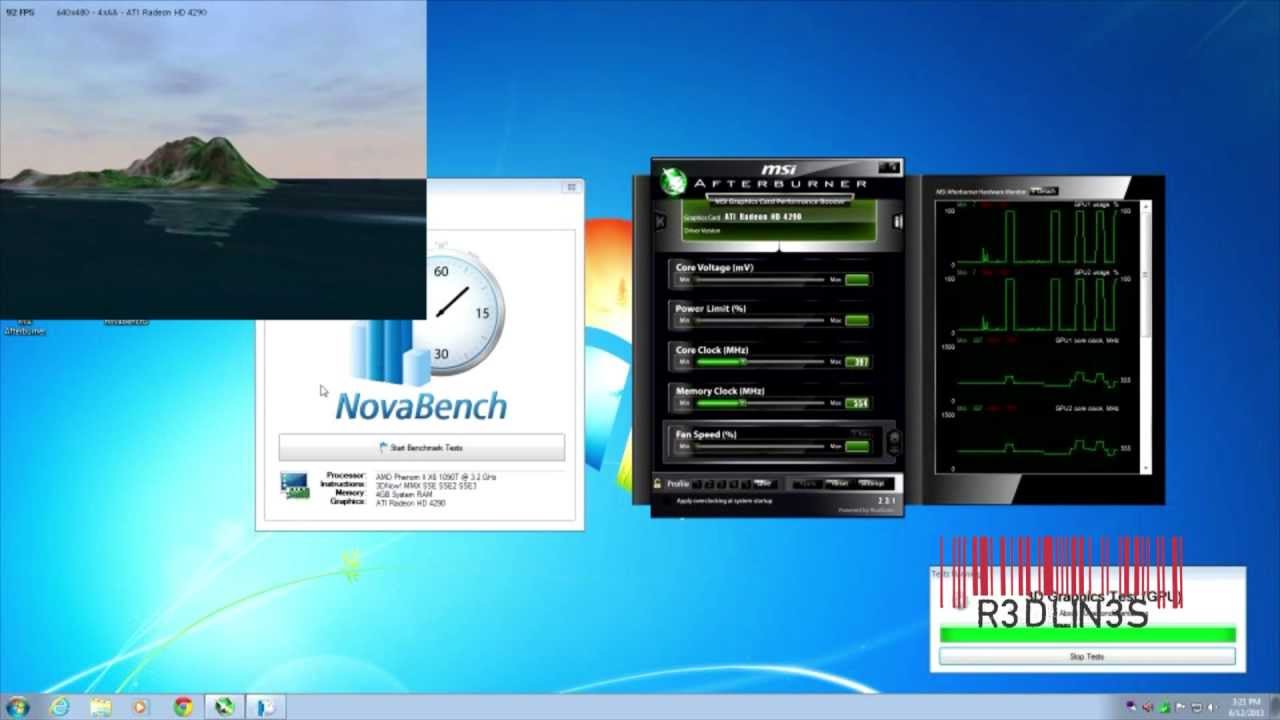
Task: Click the Memory Clock value box
Action: [x=857, y=403]
